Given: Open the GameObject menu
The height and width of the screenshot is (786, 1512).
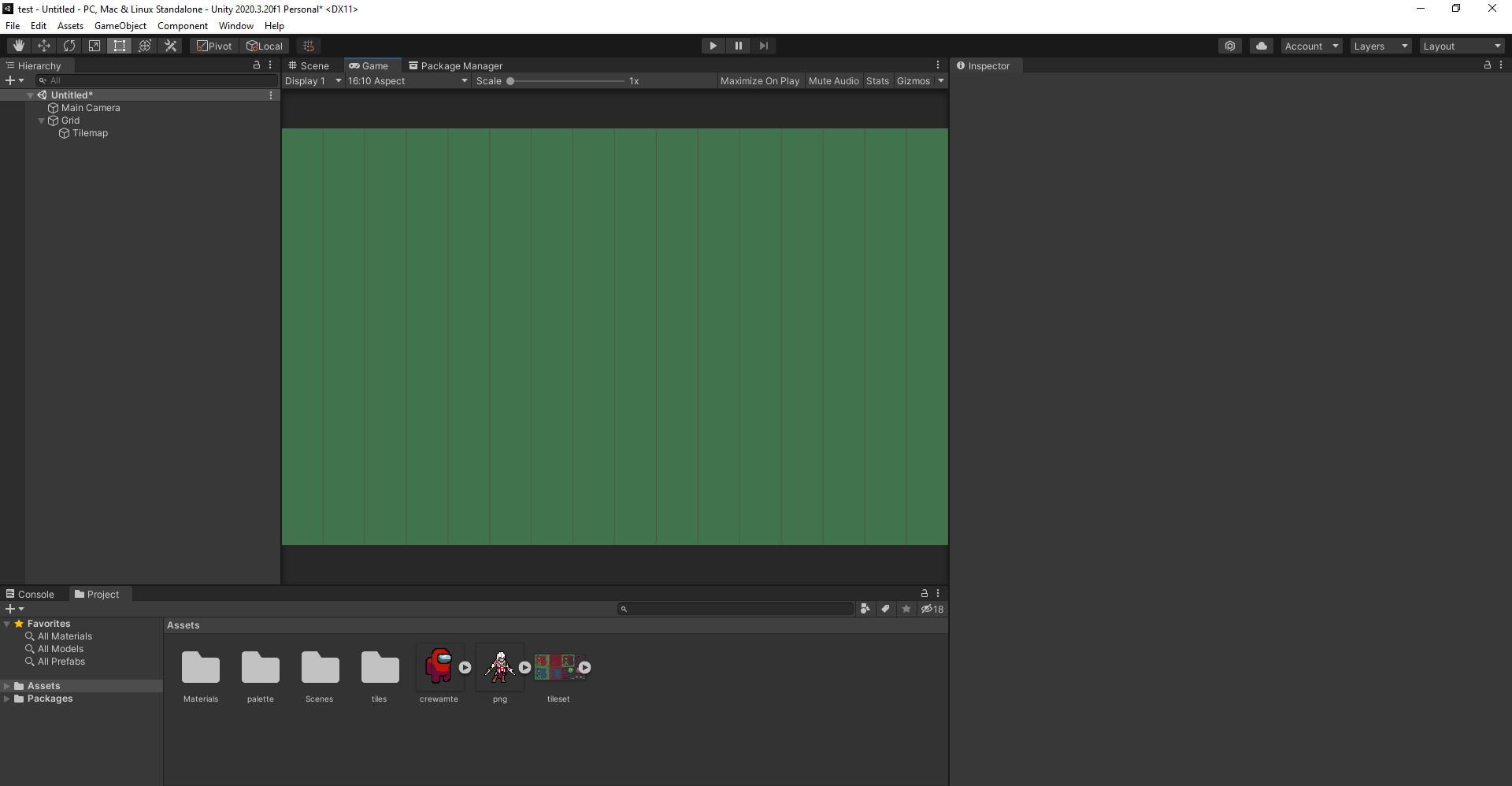Looking at the screenshot, I should point(120,26).
